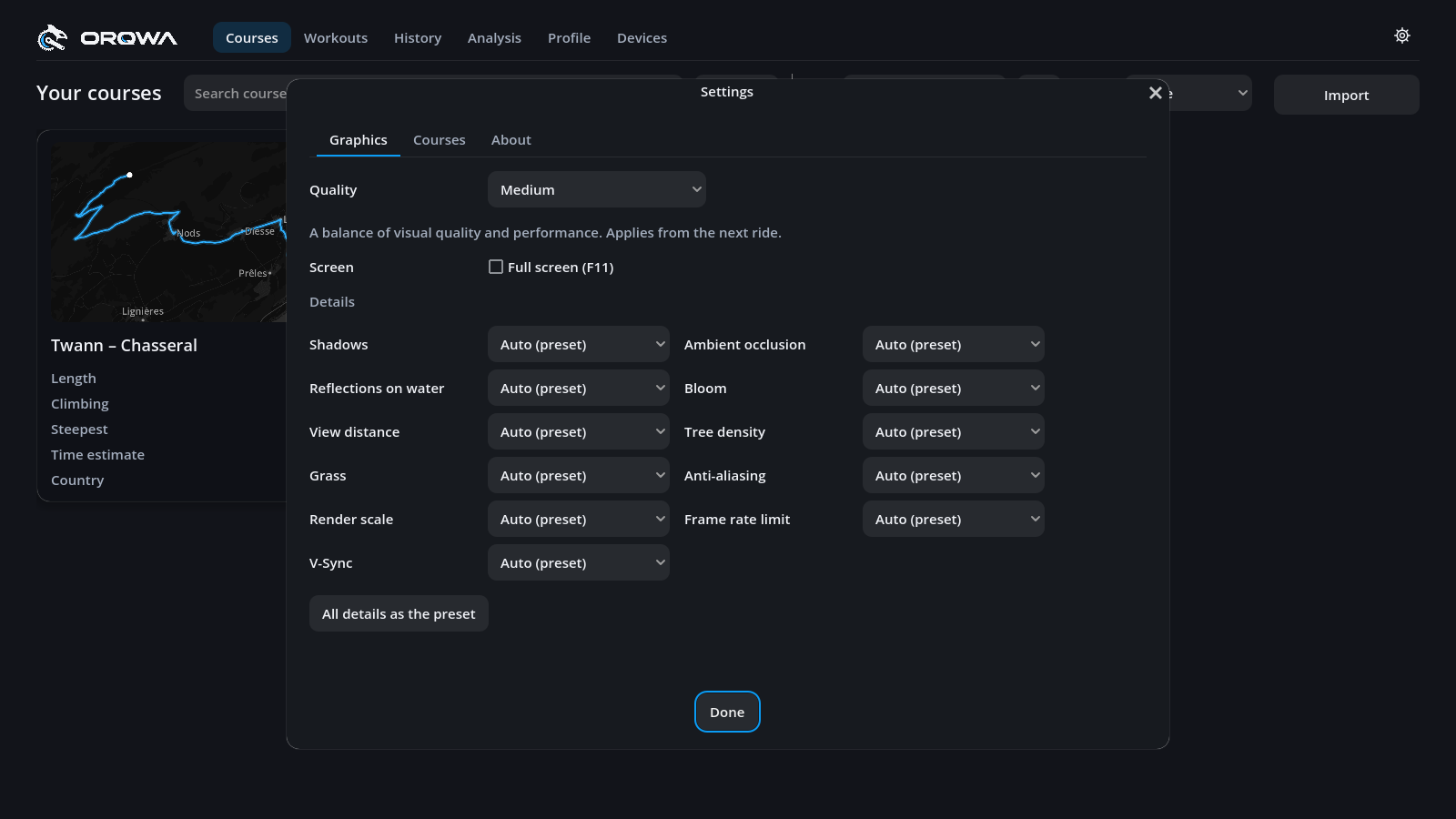Open the Anti-aliasing dropdown
Screen dimensions: 1456x819
coord(954,475)
